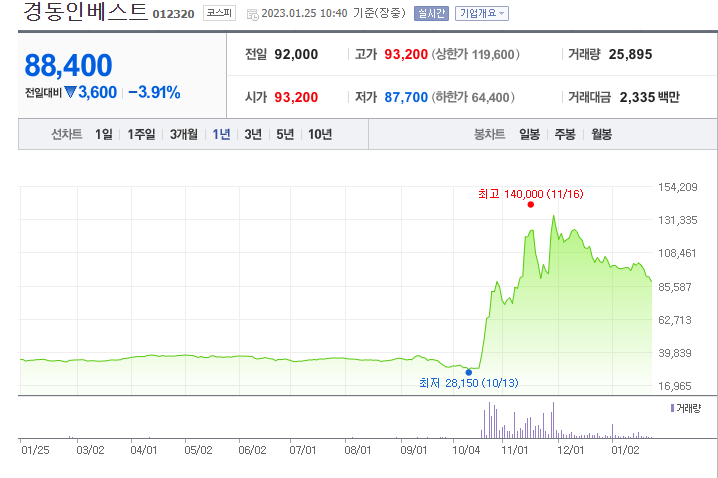Click the 봉차트 label
This screenshot has width=718, height=478.
tap(489, 134)
